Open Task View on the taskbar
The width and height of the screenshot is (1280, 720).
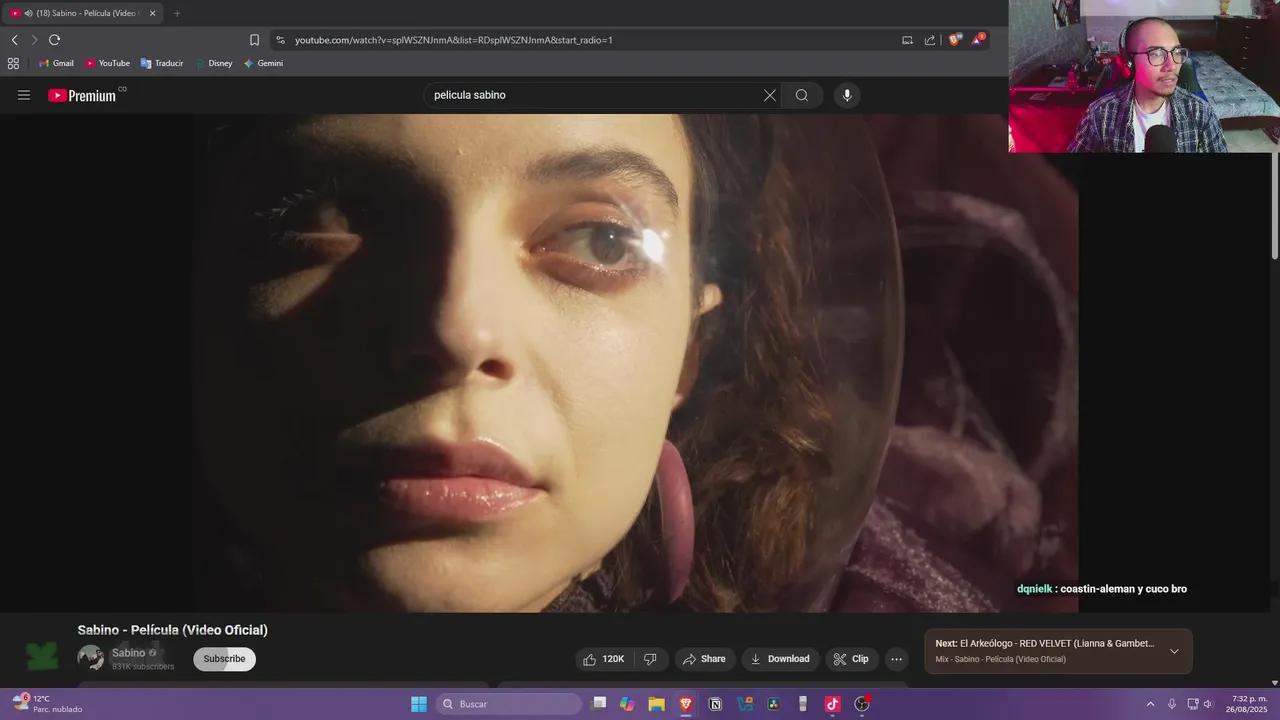[599, 704]
